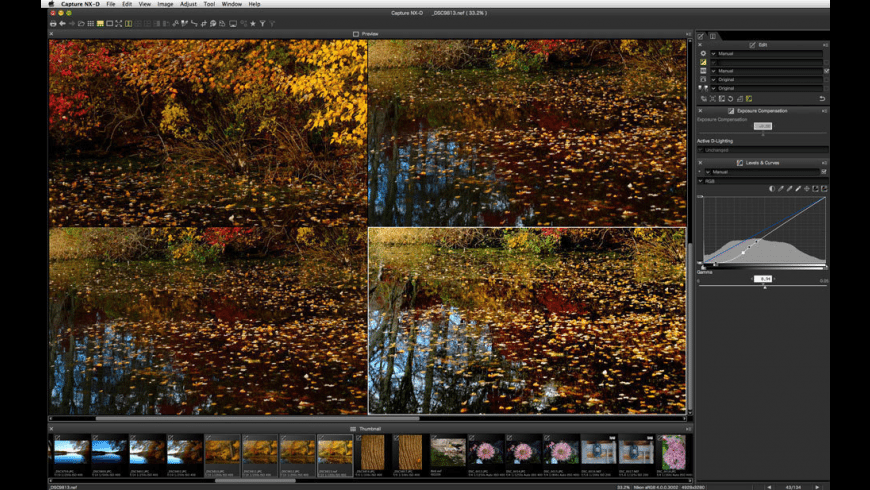Switch to thumbnail grid view icon
This screenshot has width=870, height=490.
(90, 23)
